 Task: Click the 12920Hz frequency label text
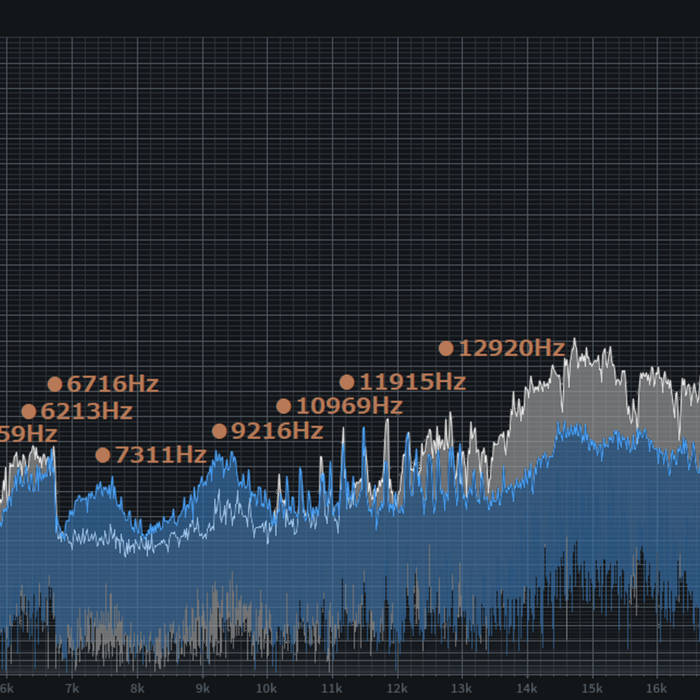pyautogui.click(x=512, y=348)
